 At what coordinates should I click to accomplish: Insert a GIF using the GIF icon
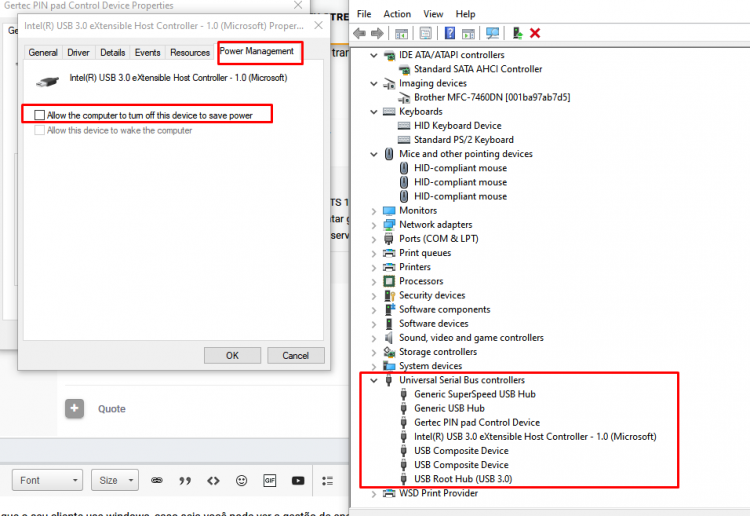[270, 480]
